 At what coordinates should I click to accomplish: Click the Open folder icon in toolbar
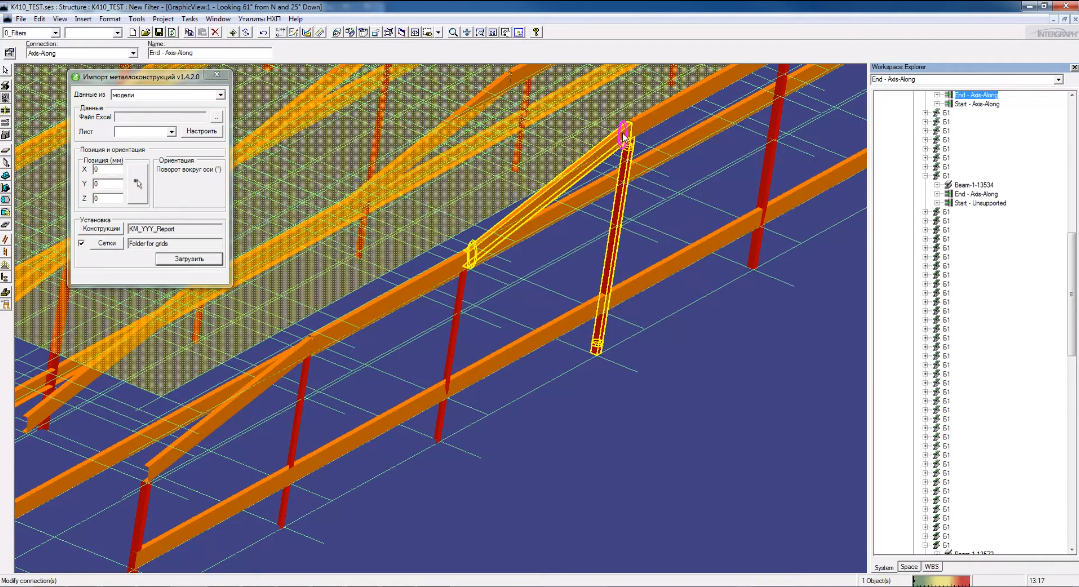[x=146, y=32]
